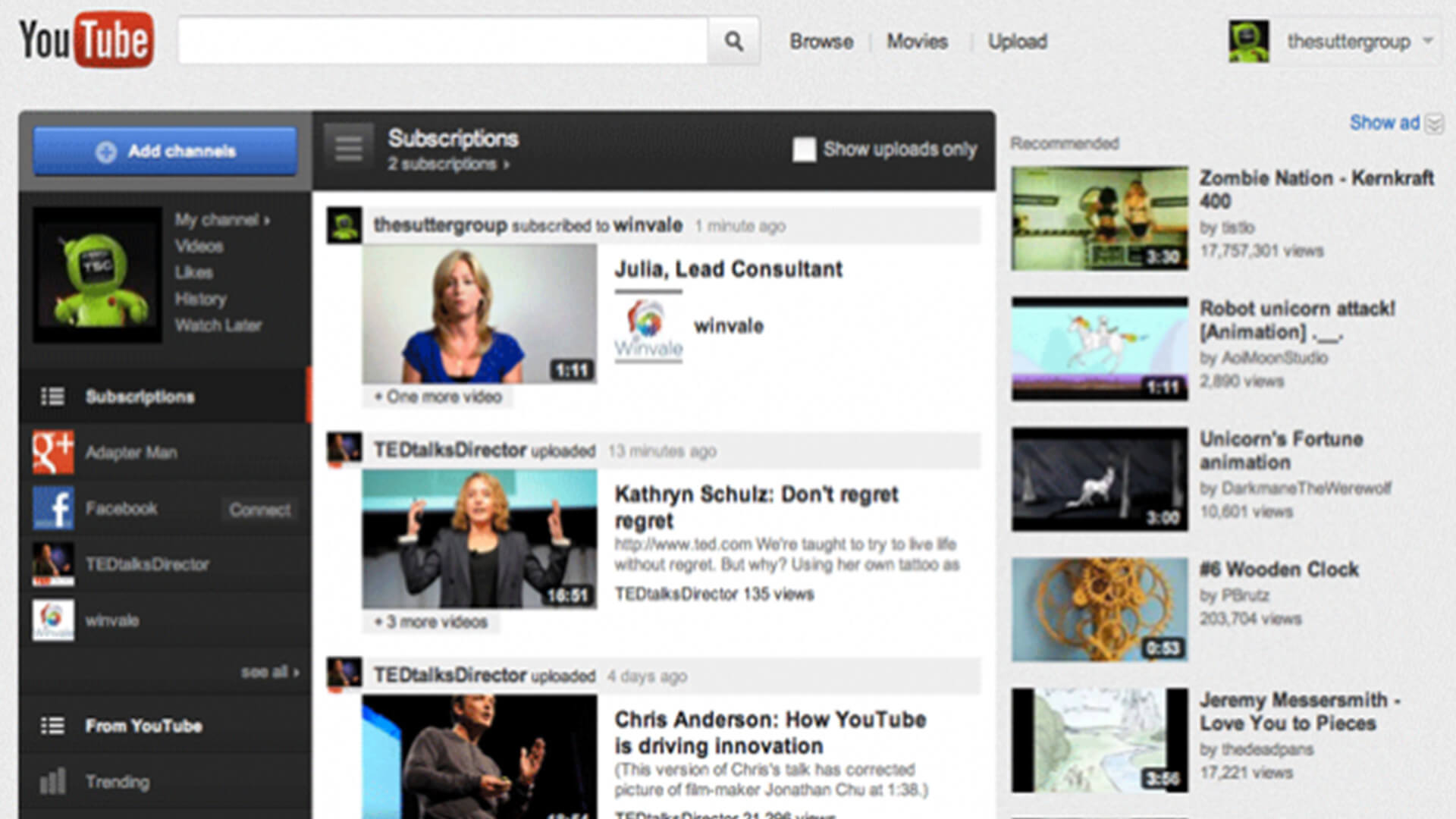
Task: Open the thededpans channel link
Action: [1266, 749]
